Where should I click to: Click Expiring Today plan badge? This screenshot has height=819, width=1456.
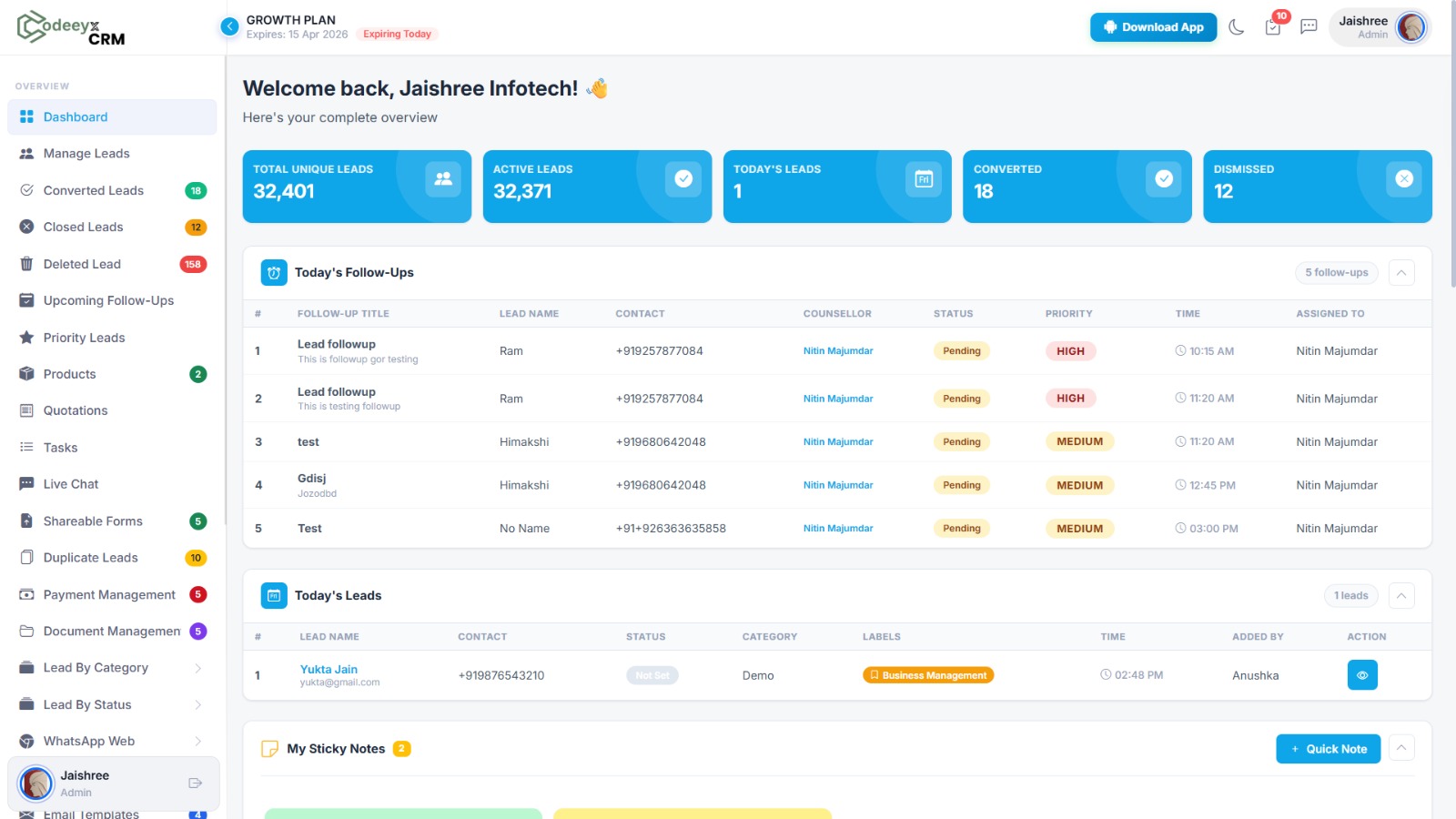coord(397,35)
